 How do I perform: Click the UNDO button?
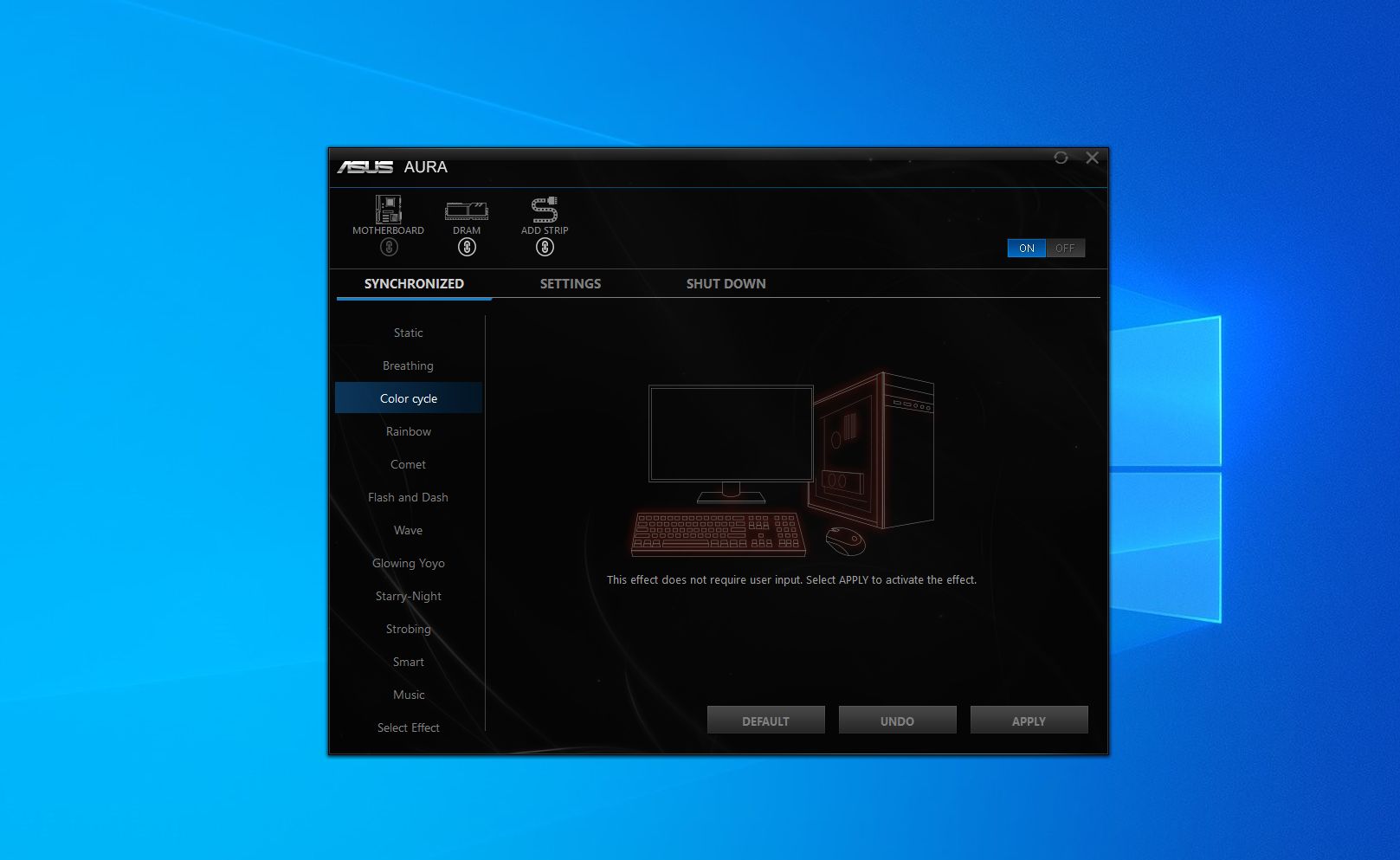(898, 721)
